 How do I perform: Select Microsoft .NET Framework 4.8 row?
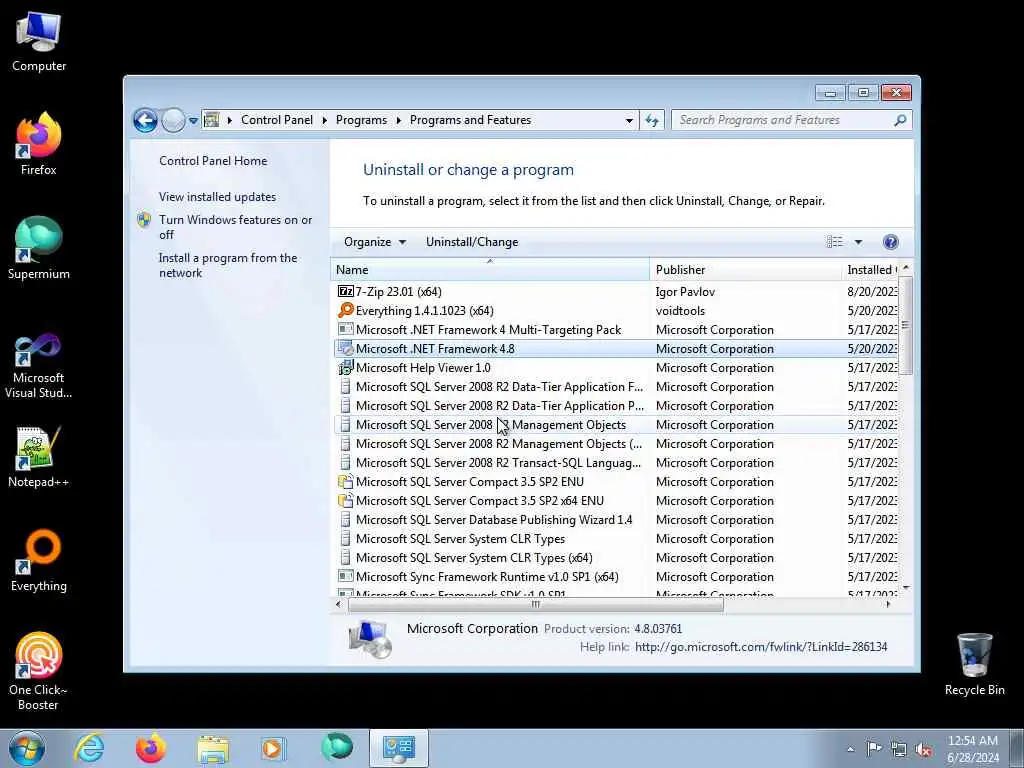pos(616,349)
